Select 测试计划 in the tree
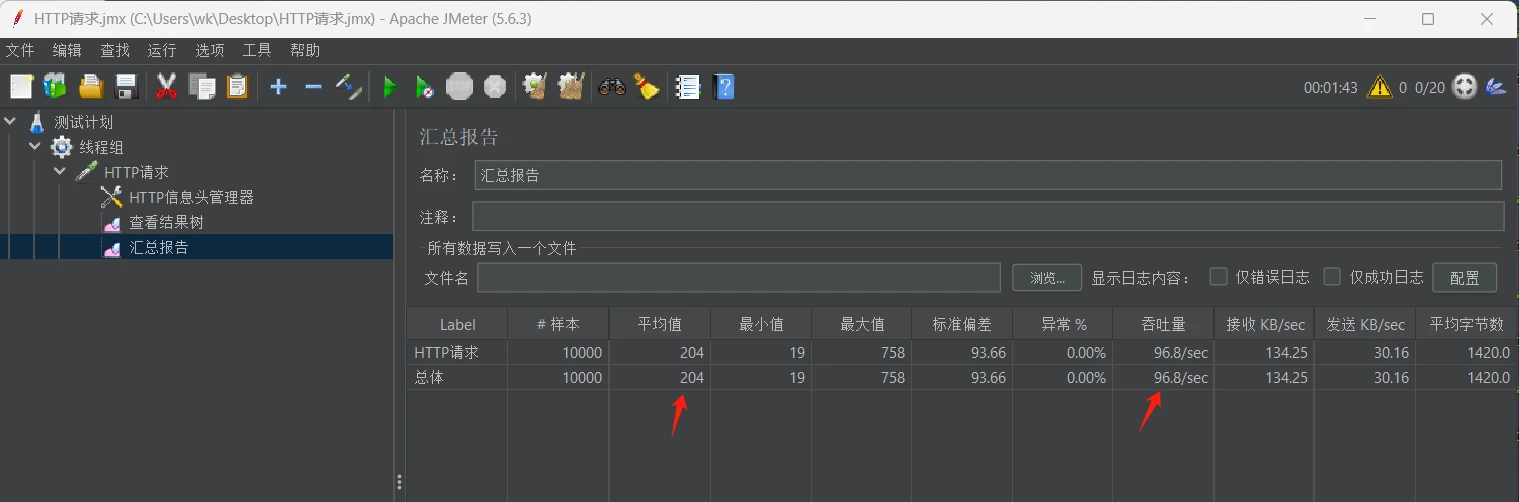Viewport: 1519px width, 502px height. pyautogui.click(x=83, y=122)
